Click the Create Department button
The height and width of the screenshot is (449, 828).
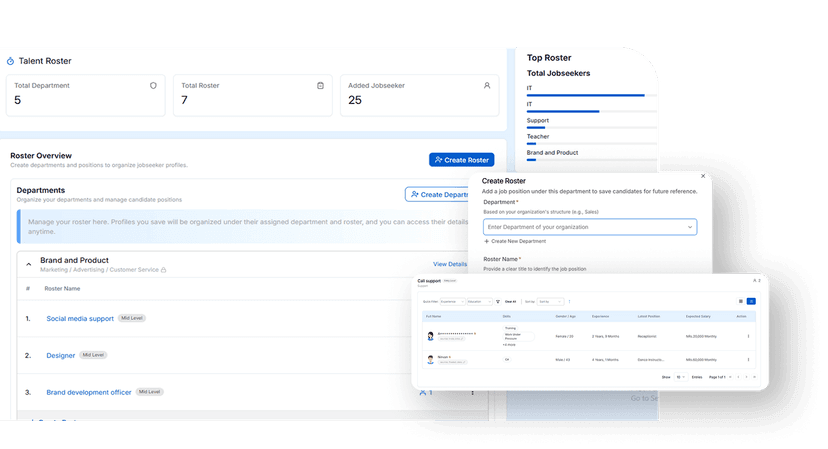437,195
